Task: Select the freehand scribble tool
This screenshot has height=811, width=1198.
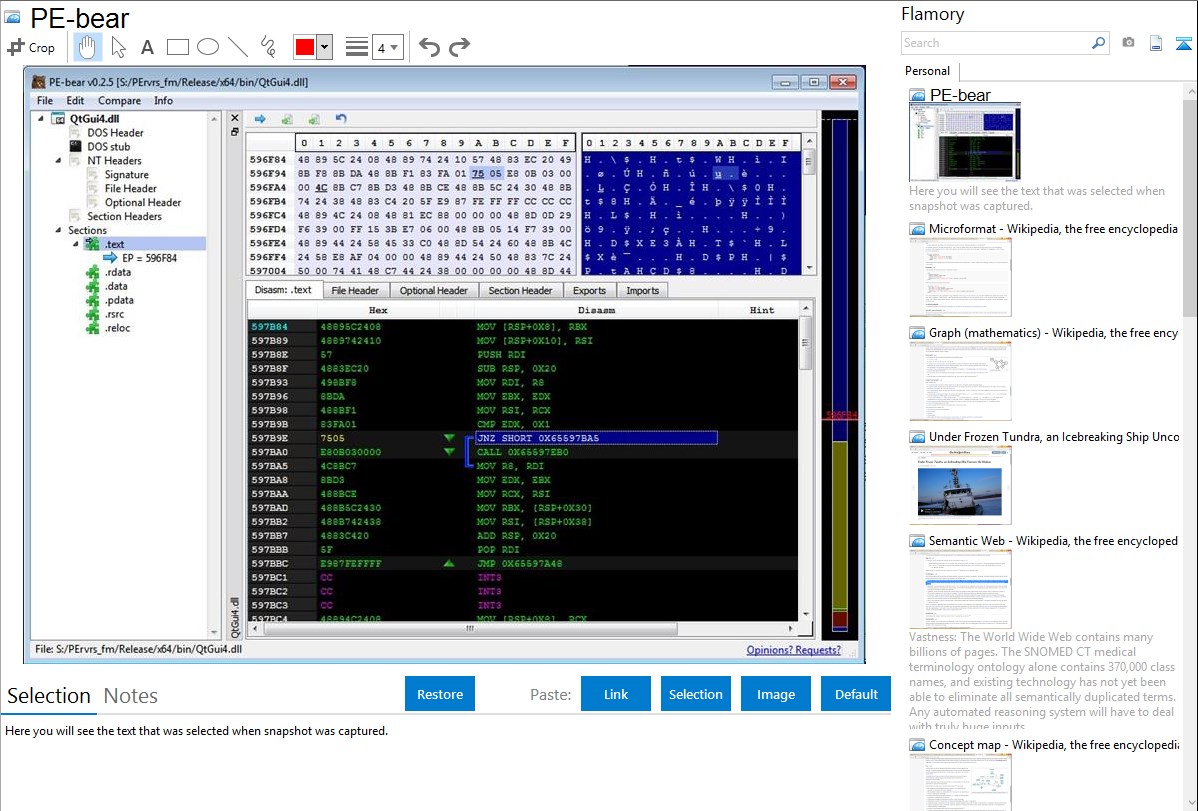Action: click(x=268, y=47)
